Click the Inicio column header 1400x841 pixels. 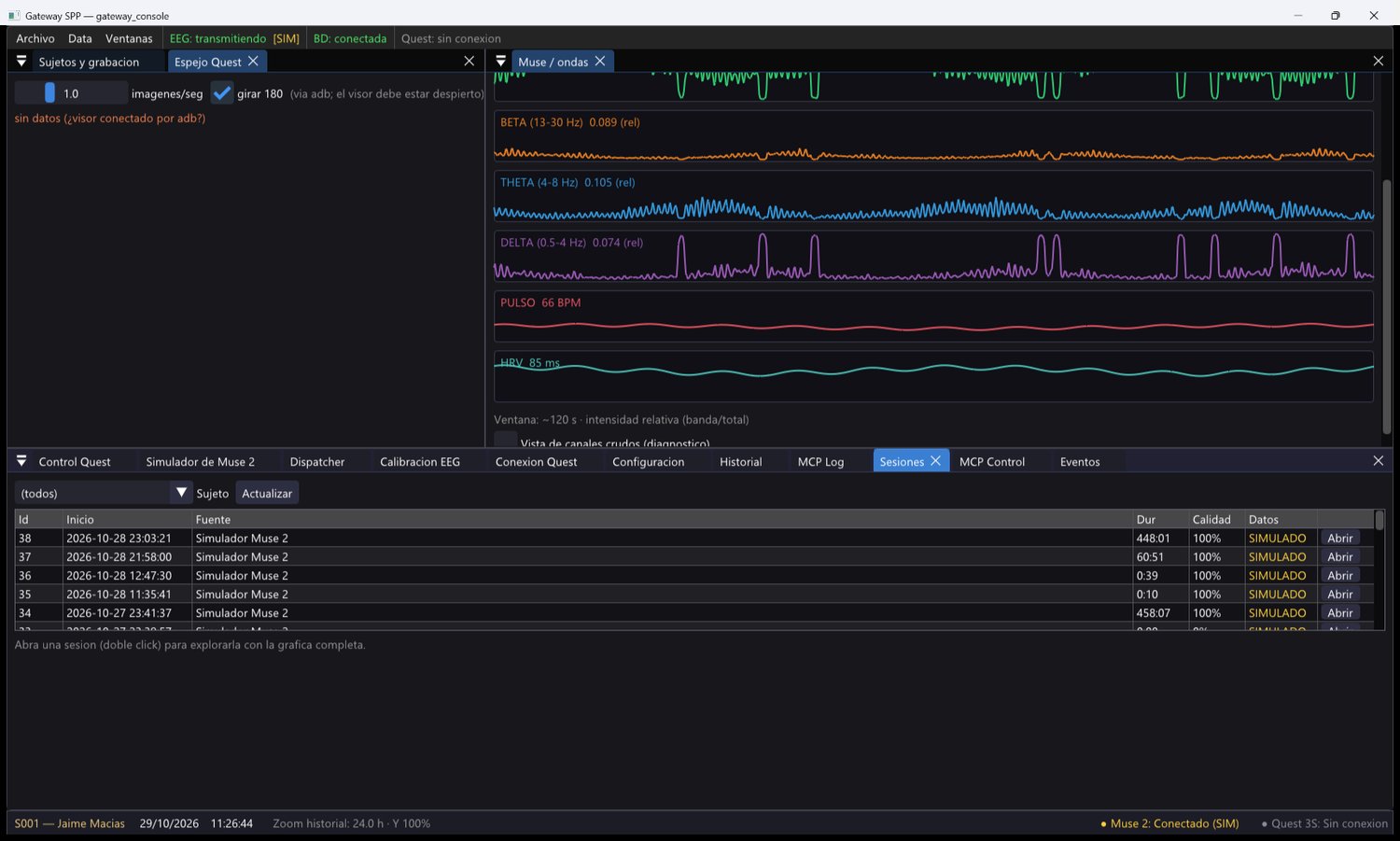[x=127, y=520]
